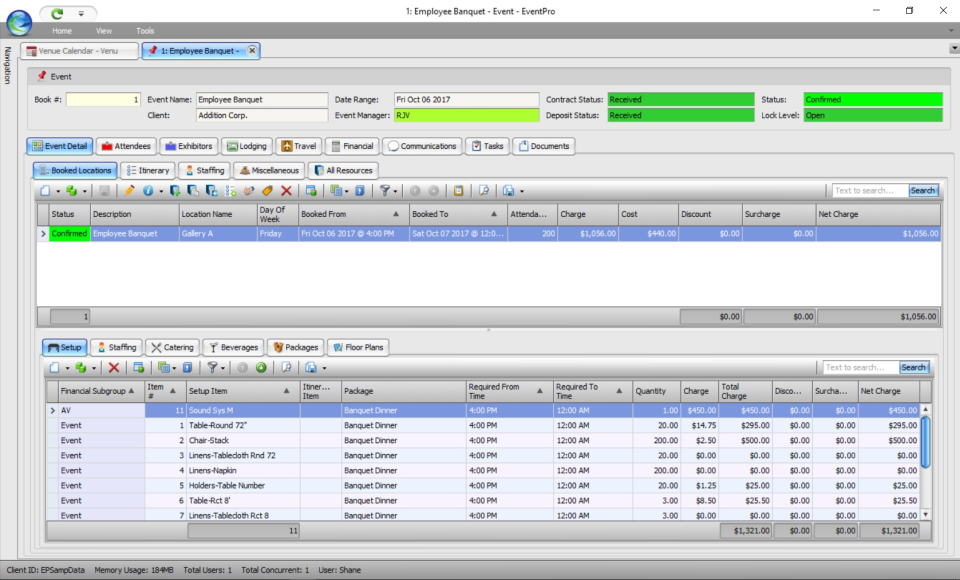The width and height of the screenshot is (960, 580).
Task: Remove selected setup item using the red X
Action: (113, 365)
